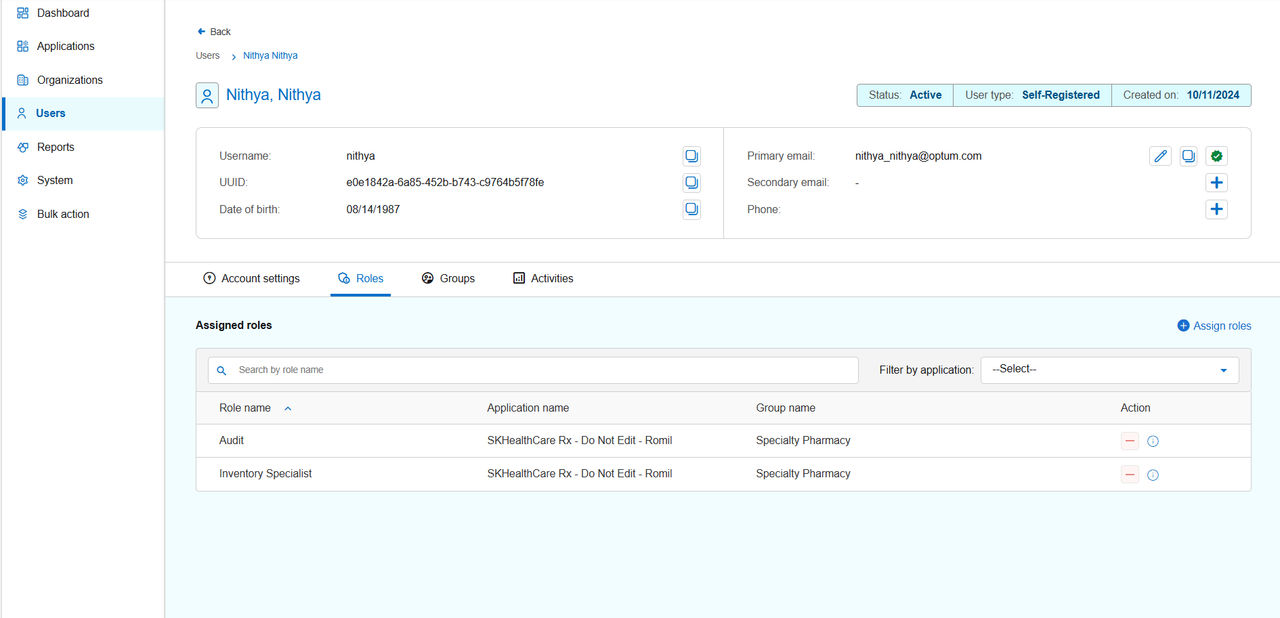Click the Assigned roles heading
The width and height of the screenshot is (1280, 618).
click(234, 326)
